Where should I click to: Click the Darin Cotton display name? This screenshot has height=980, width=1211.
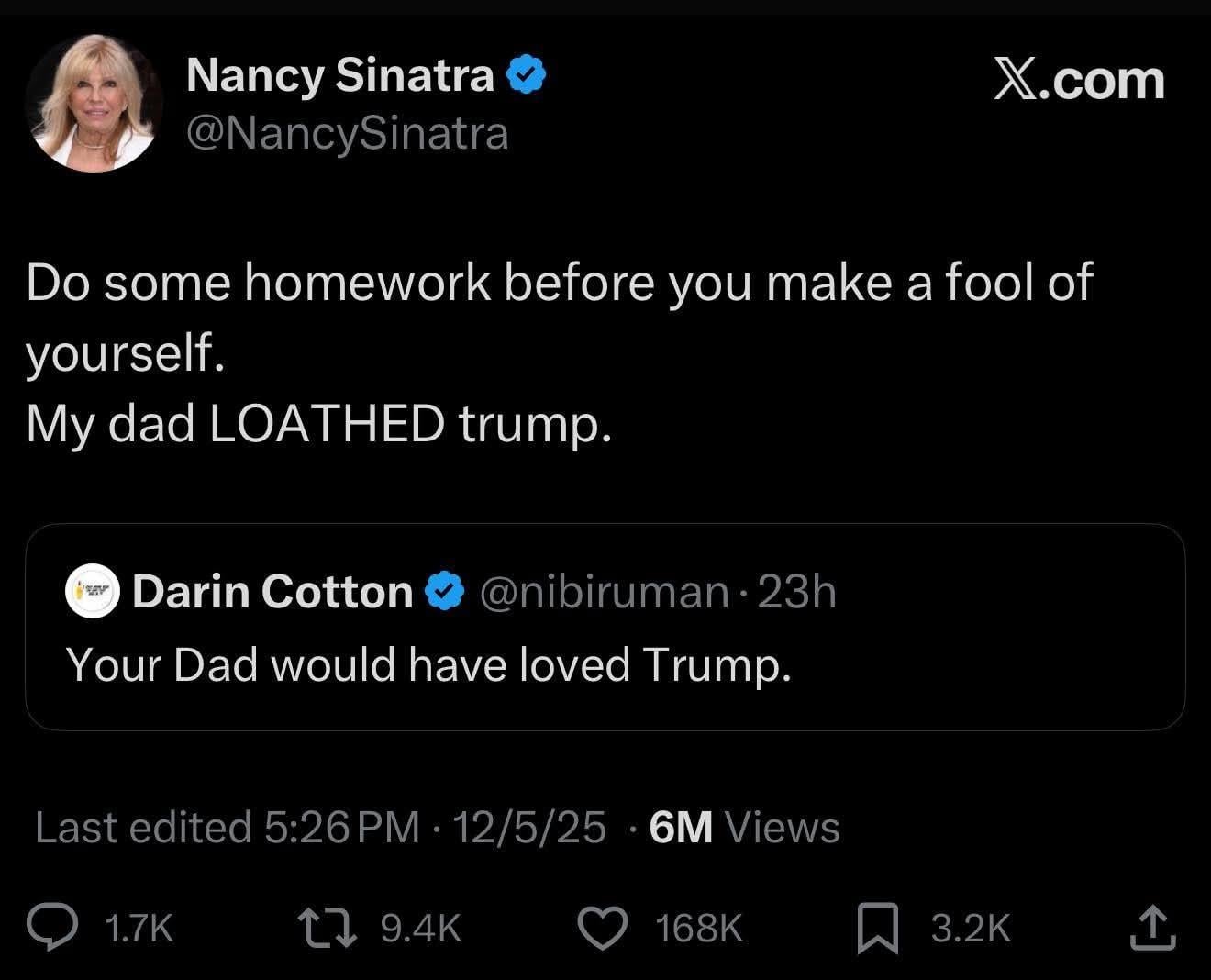tap(272, 592)
